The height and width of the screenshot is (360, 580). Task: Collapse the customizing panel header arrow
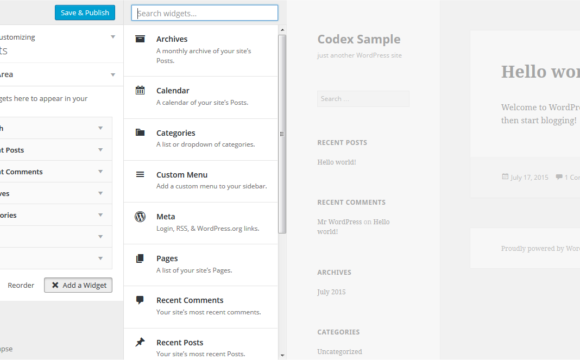[x=113, y=37]
